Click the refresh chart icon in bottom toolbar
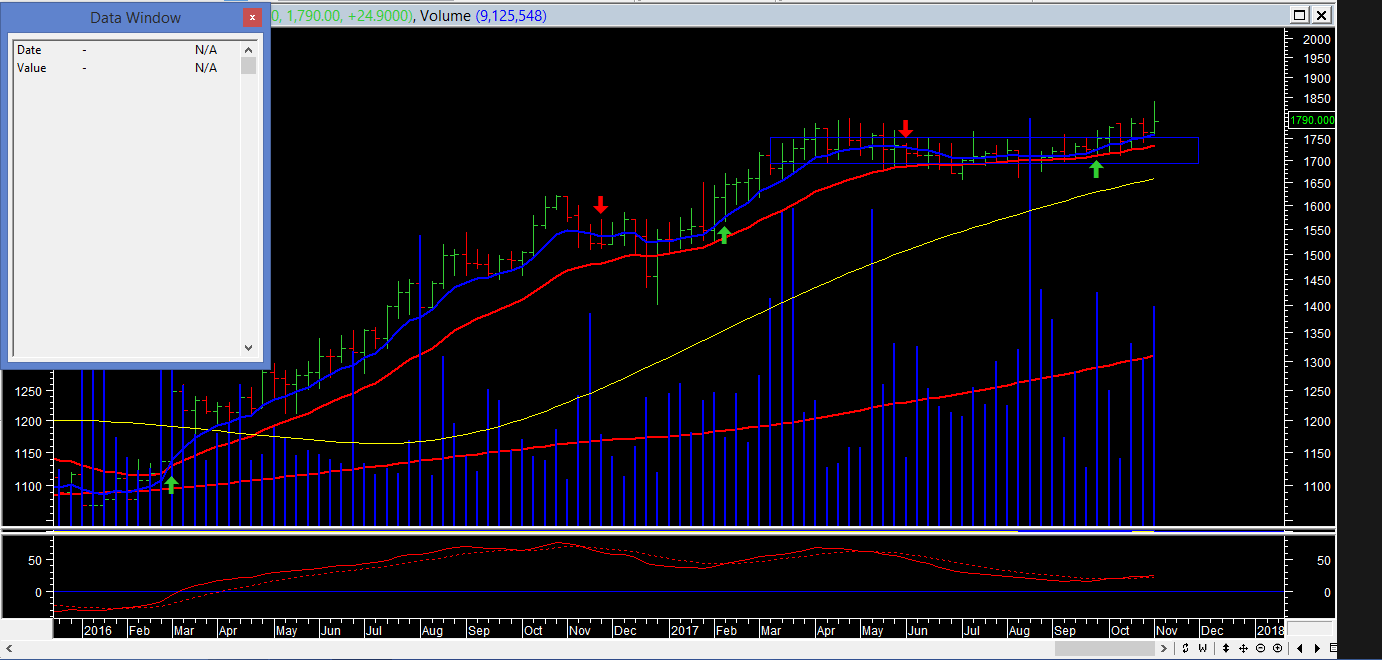 [1185, 648]
